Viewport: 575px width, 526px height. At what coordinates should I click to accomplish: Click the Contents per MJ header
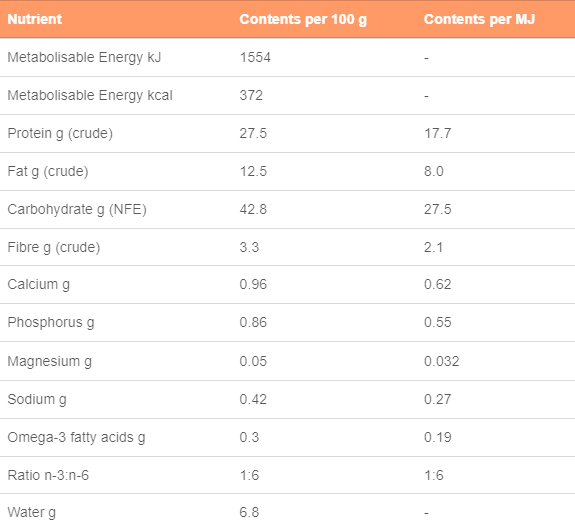click(x=479, y=19)
